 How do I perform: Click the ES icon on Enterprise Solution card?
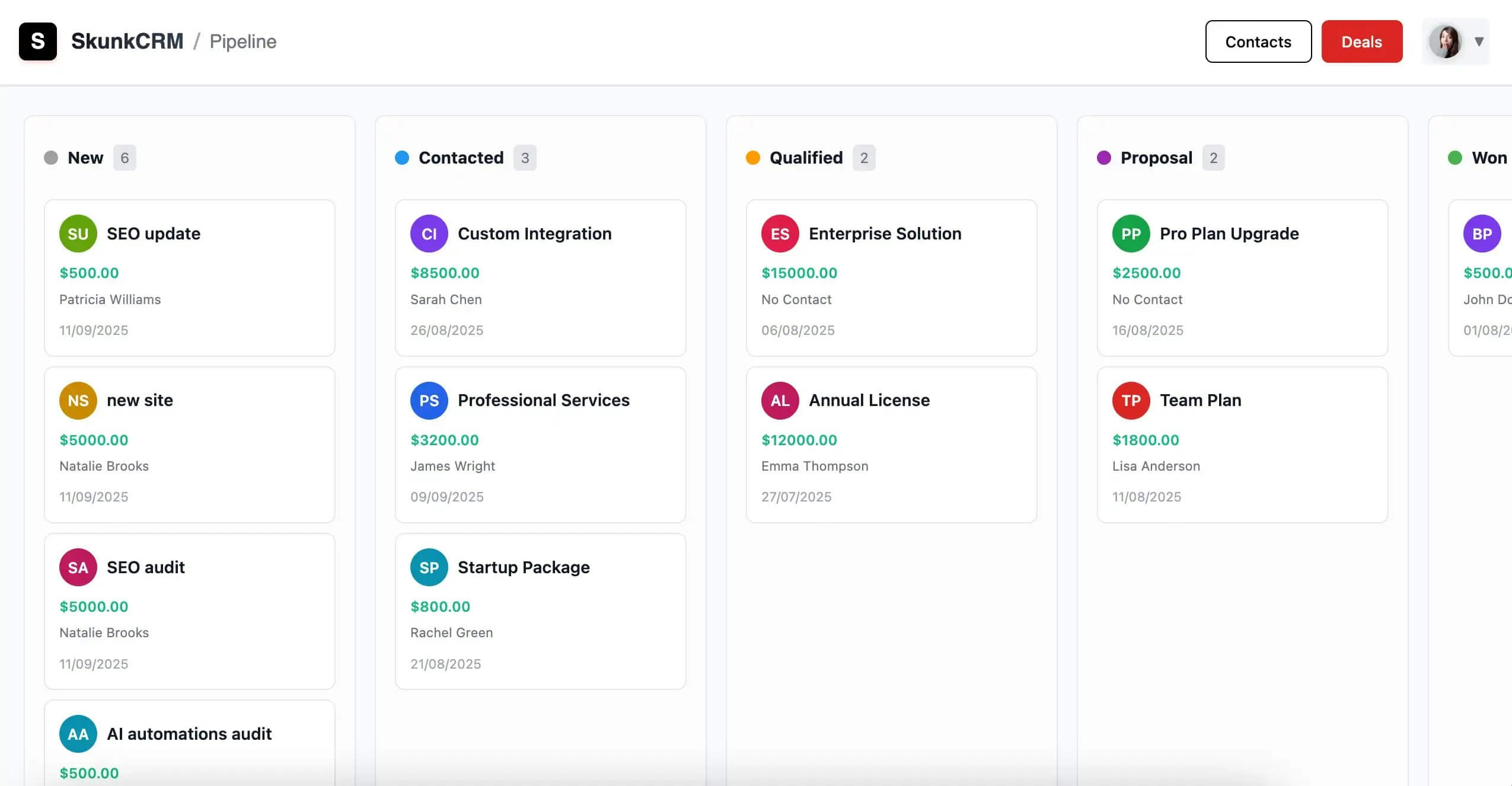click(780, 233)
